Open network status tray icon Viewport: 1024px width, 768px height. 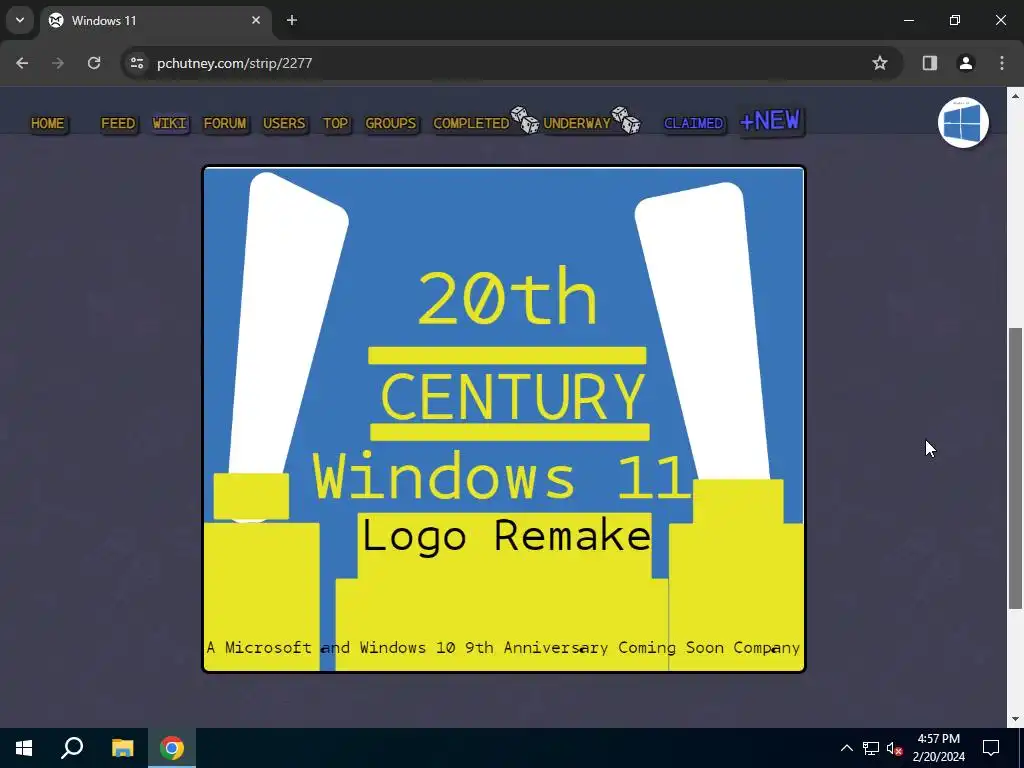click(871, 748)
